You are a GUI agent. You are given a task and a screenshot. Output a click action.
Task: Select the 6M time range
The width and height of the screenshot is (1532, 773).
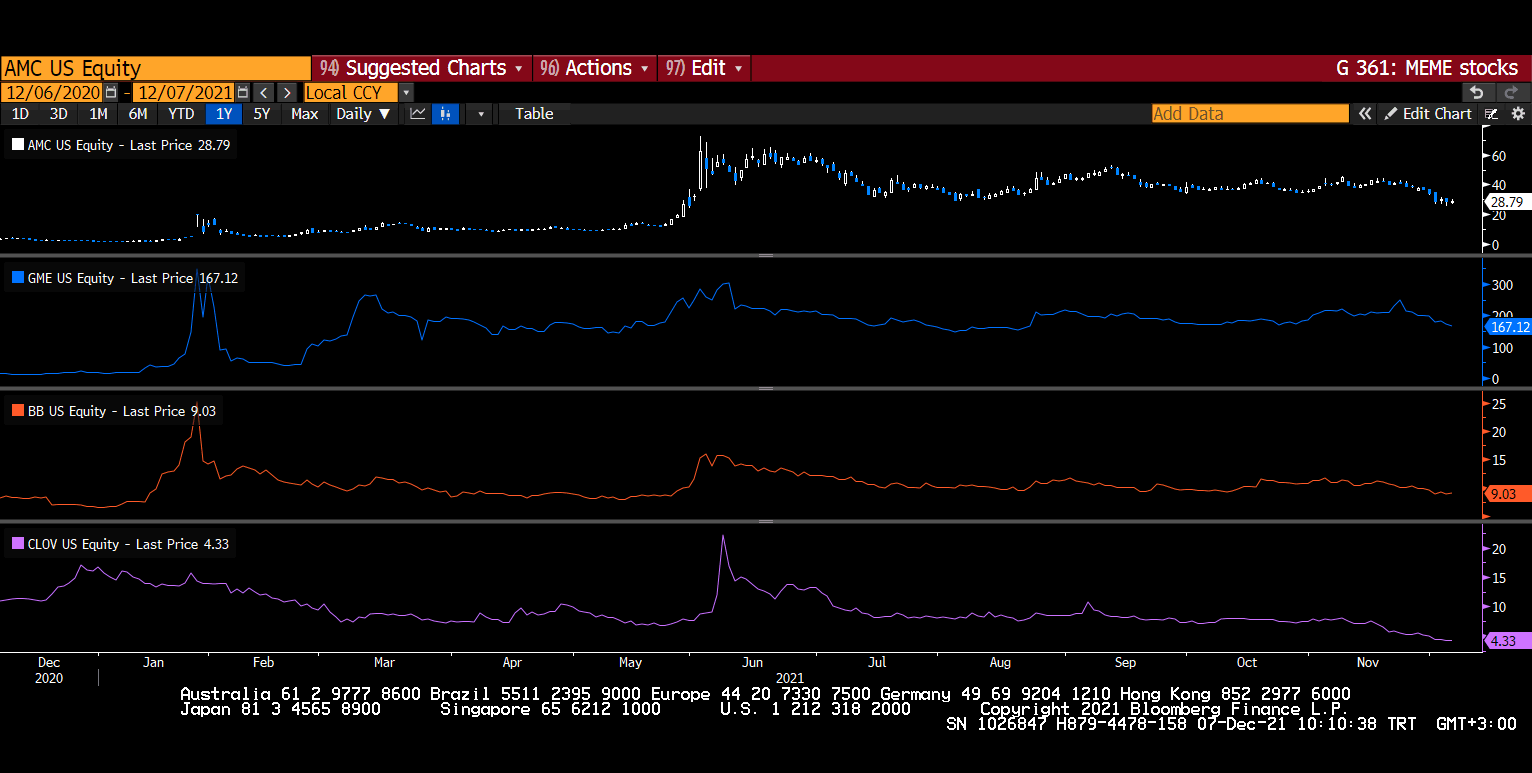[138, 114]
